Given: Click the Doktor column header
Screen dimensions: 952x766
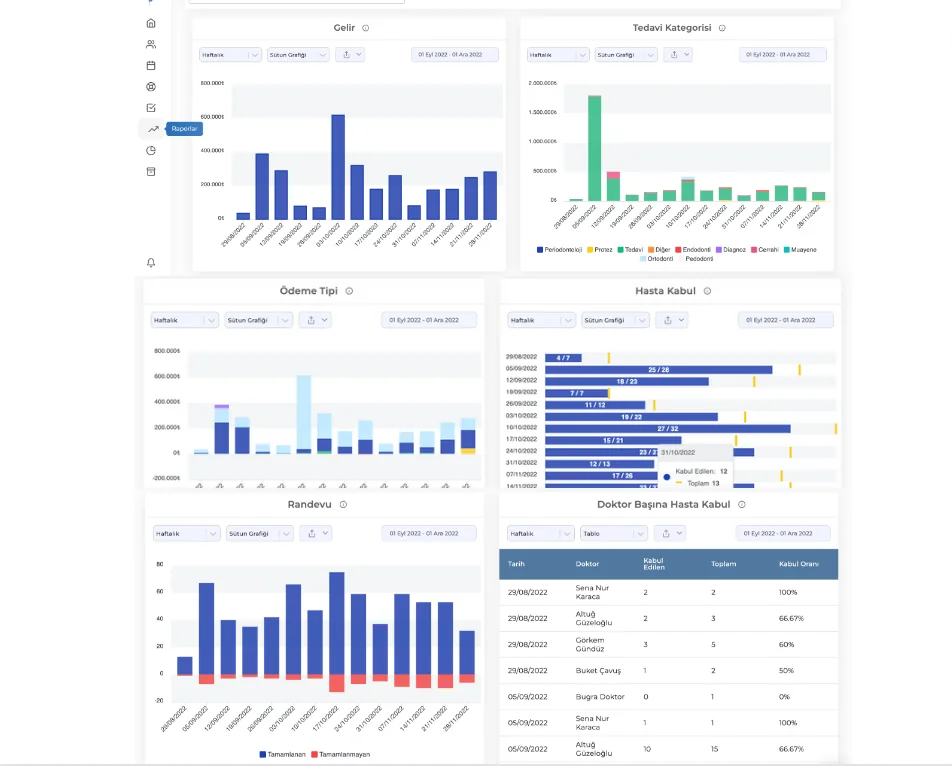Looking at the screenshot, I should tap(587, 564).
